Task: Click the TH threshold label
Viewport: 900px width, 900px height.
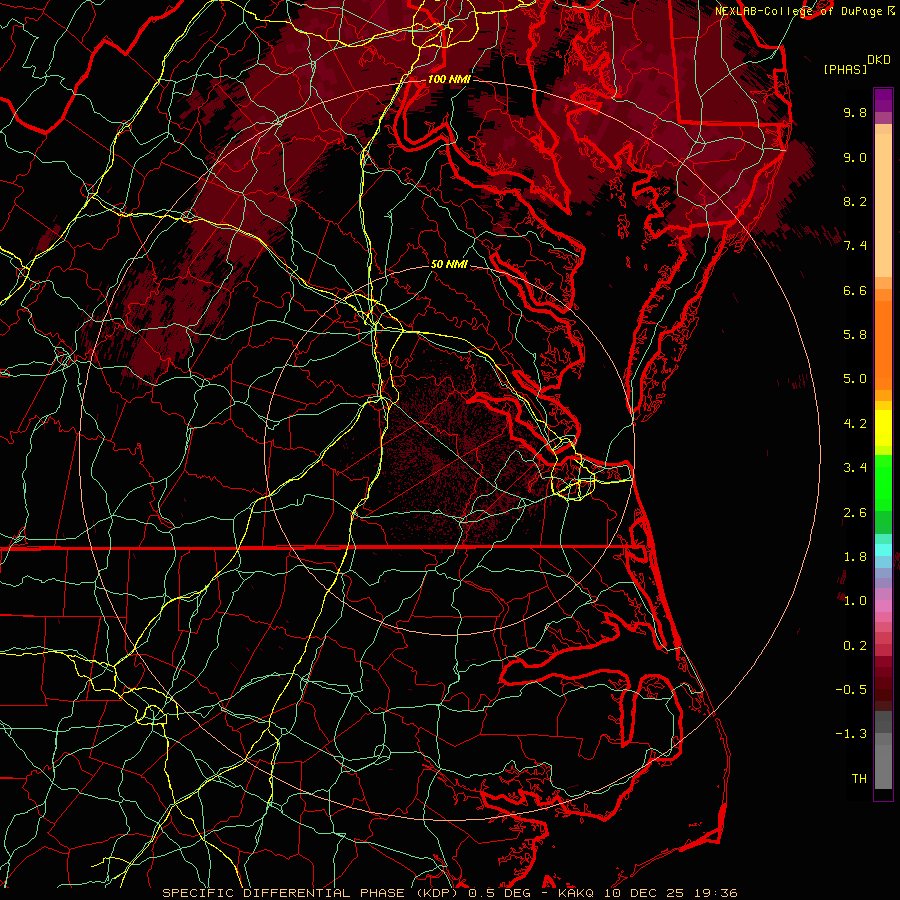Action: click(x=859, y=779)
